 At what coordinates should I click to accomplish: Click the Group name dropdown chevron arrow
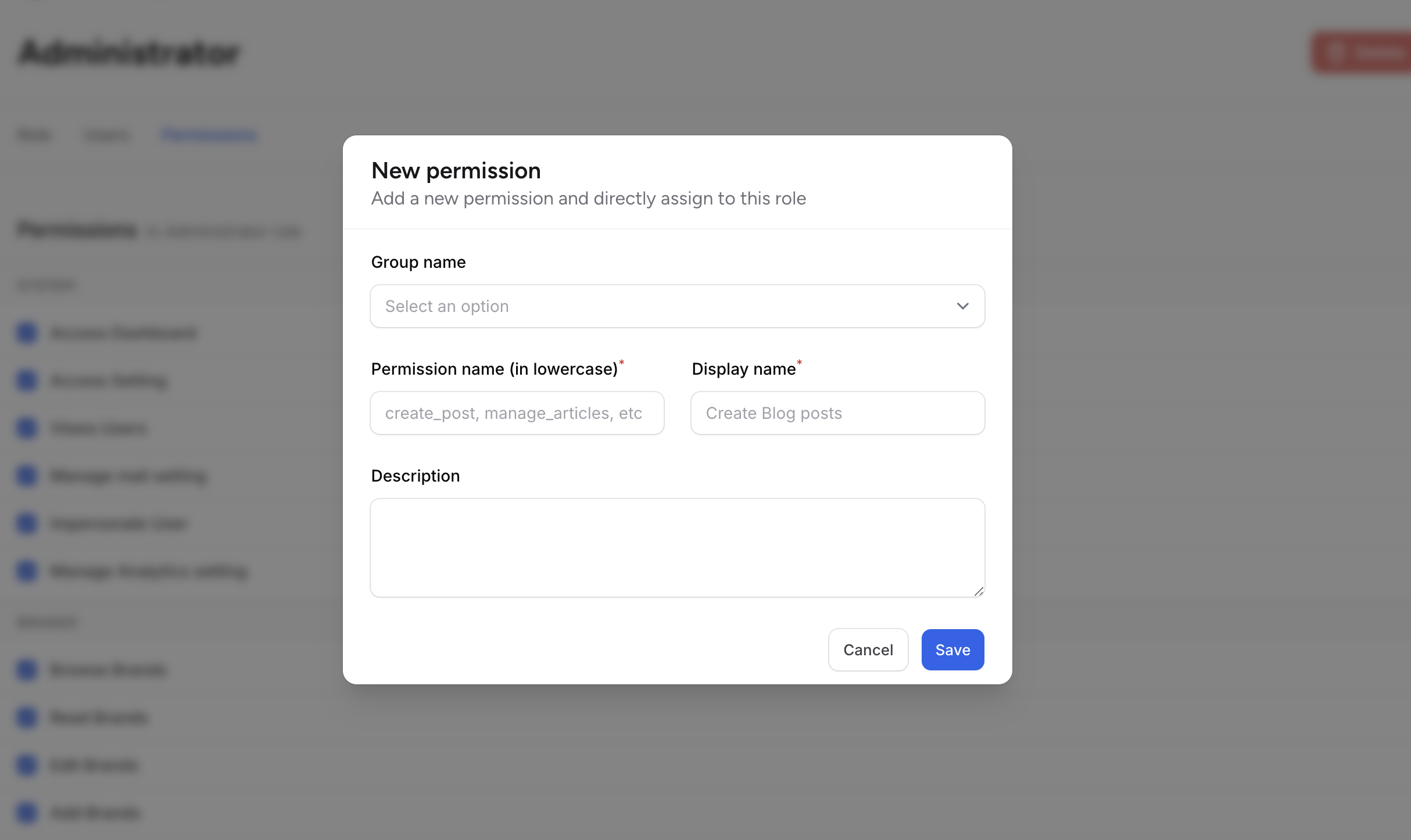(x=962, y=306)
